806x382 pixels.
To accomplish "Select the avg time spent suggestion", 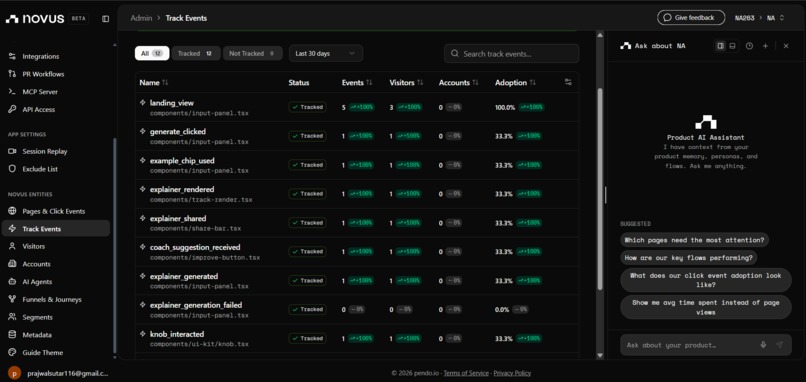I will pyautogui.click(x=706, y=307).
